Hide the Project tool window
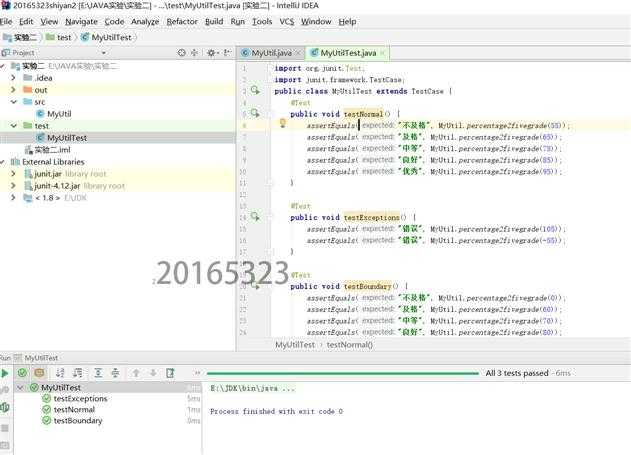 coord(227,53)
